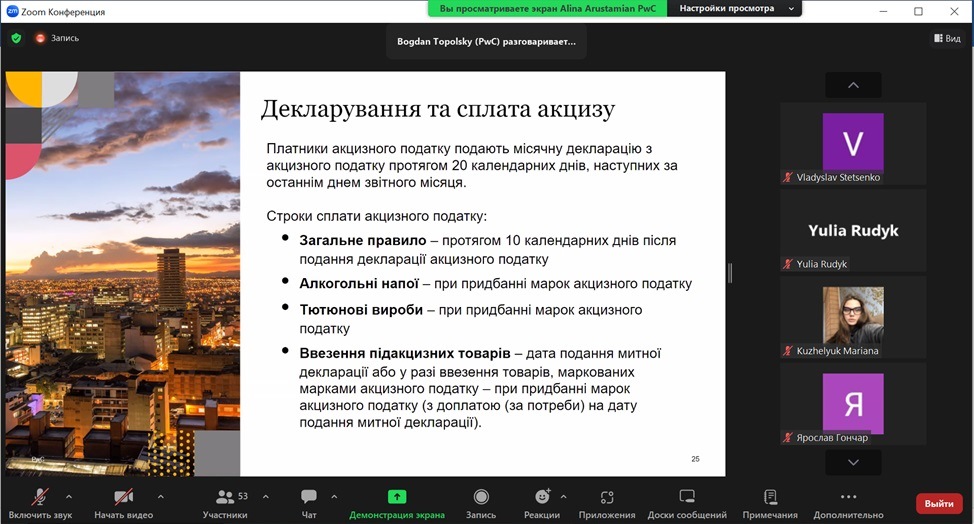Start Демонстрация экрана screen share

pyautogui.click(x=397, y=504)
